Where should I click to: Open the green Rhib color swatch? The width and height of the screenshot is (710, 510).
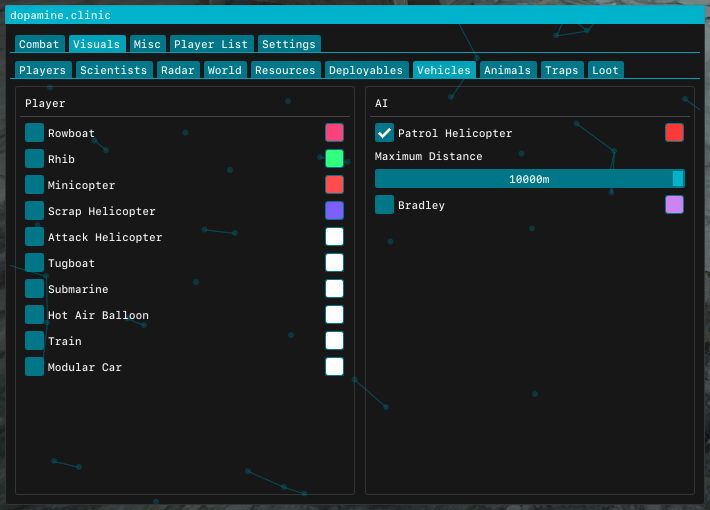click(x=334, y=159)
